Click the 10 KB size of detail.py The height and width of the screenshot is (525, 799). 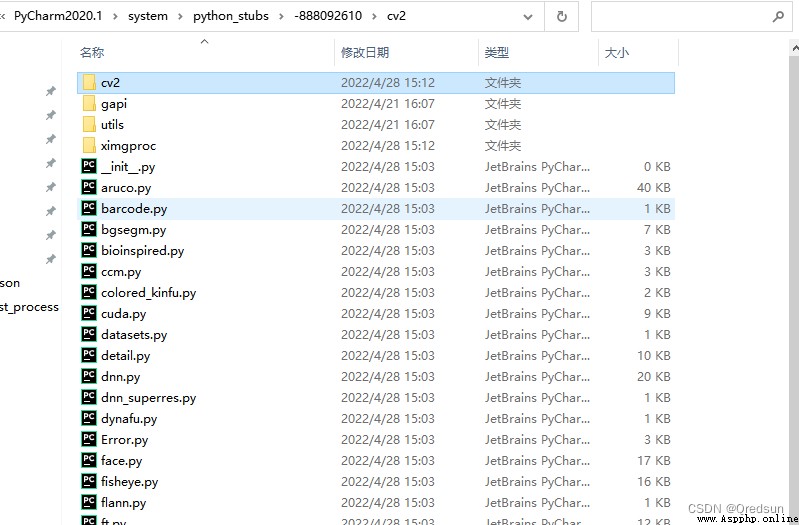[x=653, y=355]
